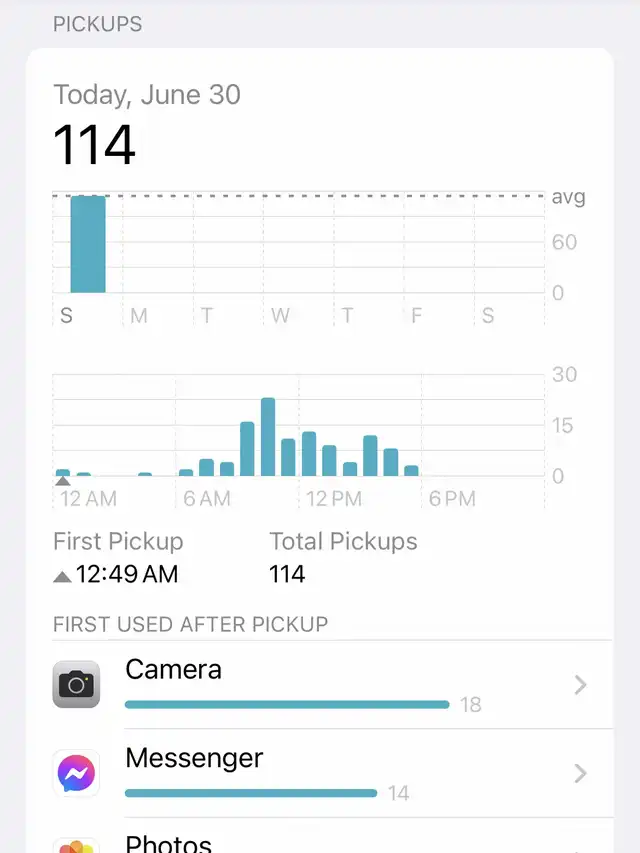Select Wednesday column in weekly chart

coord(298,258)
